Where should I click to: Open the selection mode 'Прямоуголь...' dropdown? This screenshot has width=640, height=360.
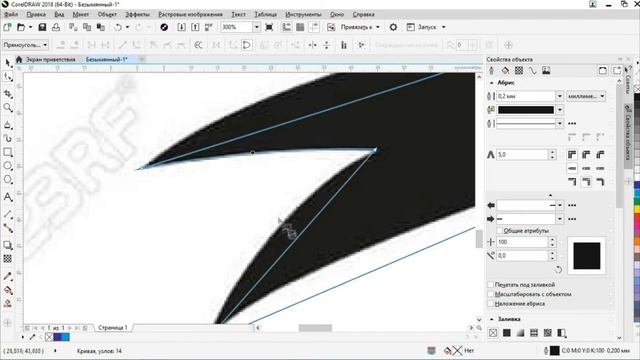(25, 45)
